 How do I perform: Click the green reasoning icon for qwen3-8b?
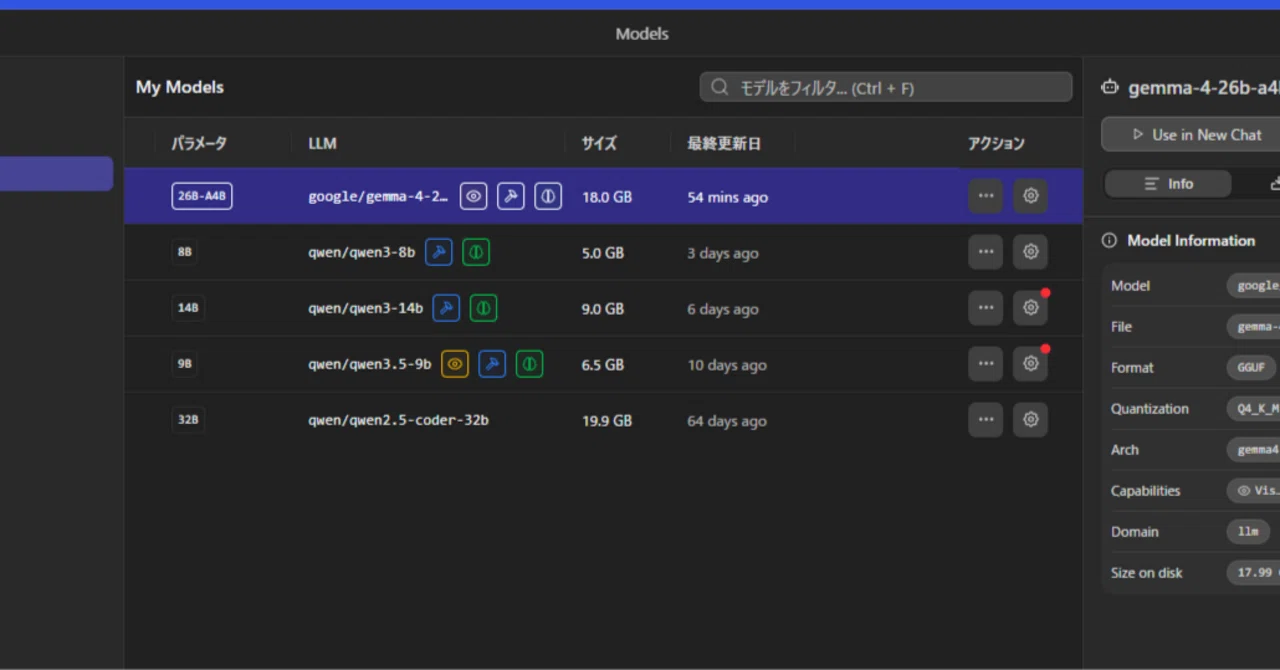pos(476,252)
